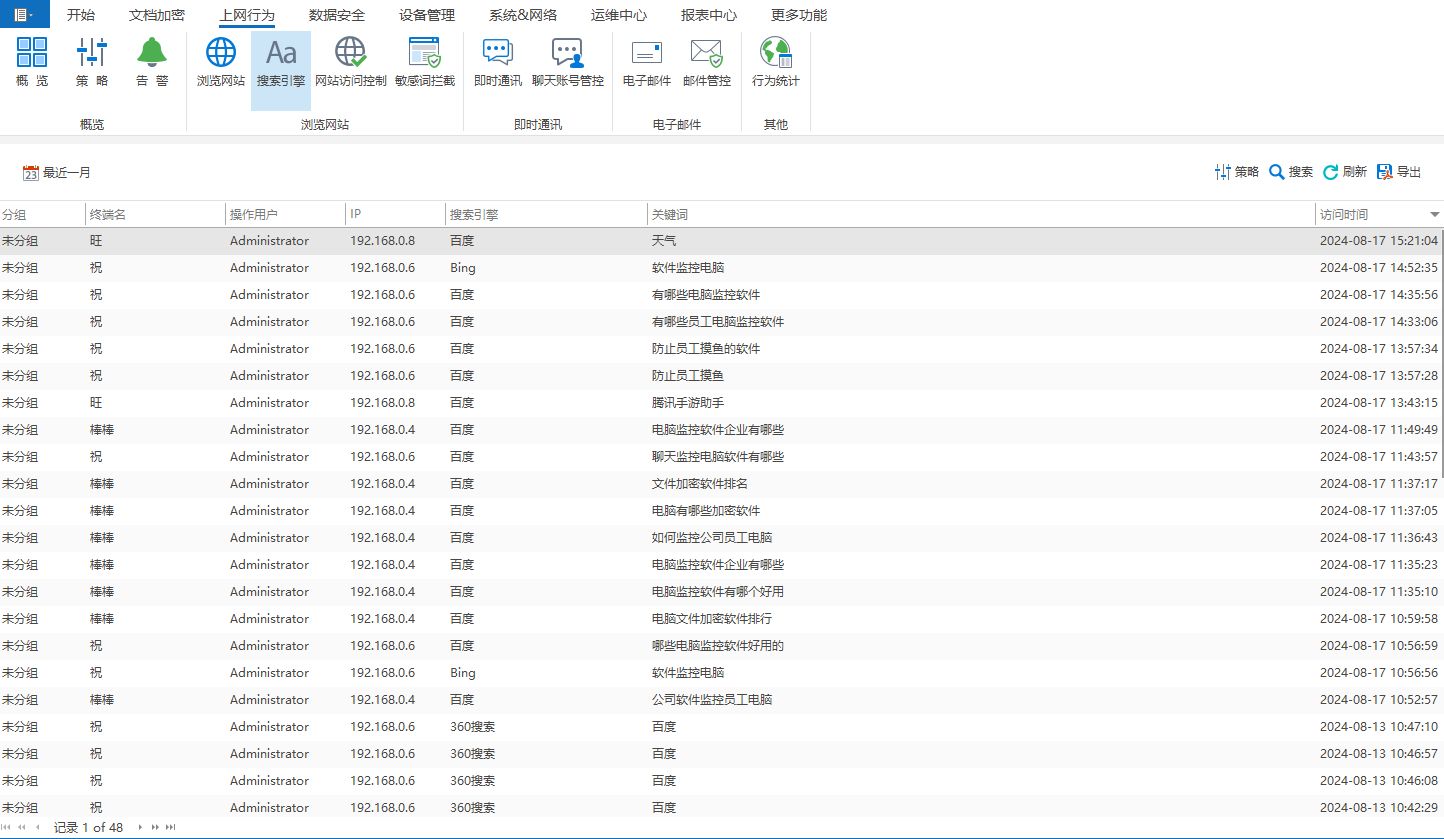This screenshot has height=839, width=1444.
Task: Select keyword 文件加密软件排名
Action: tap(700, 484)
